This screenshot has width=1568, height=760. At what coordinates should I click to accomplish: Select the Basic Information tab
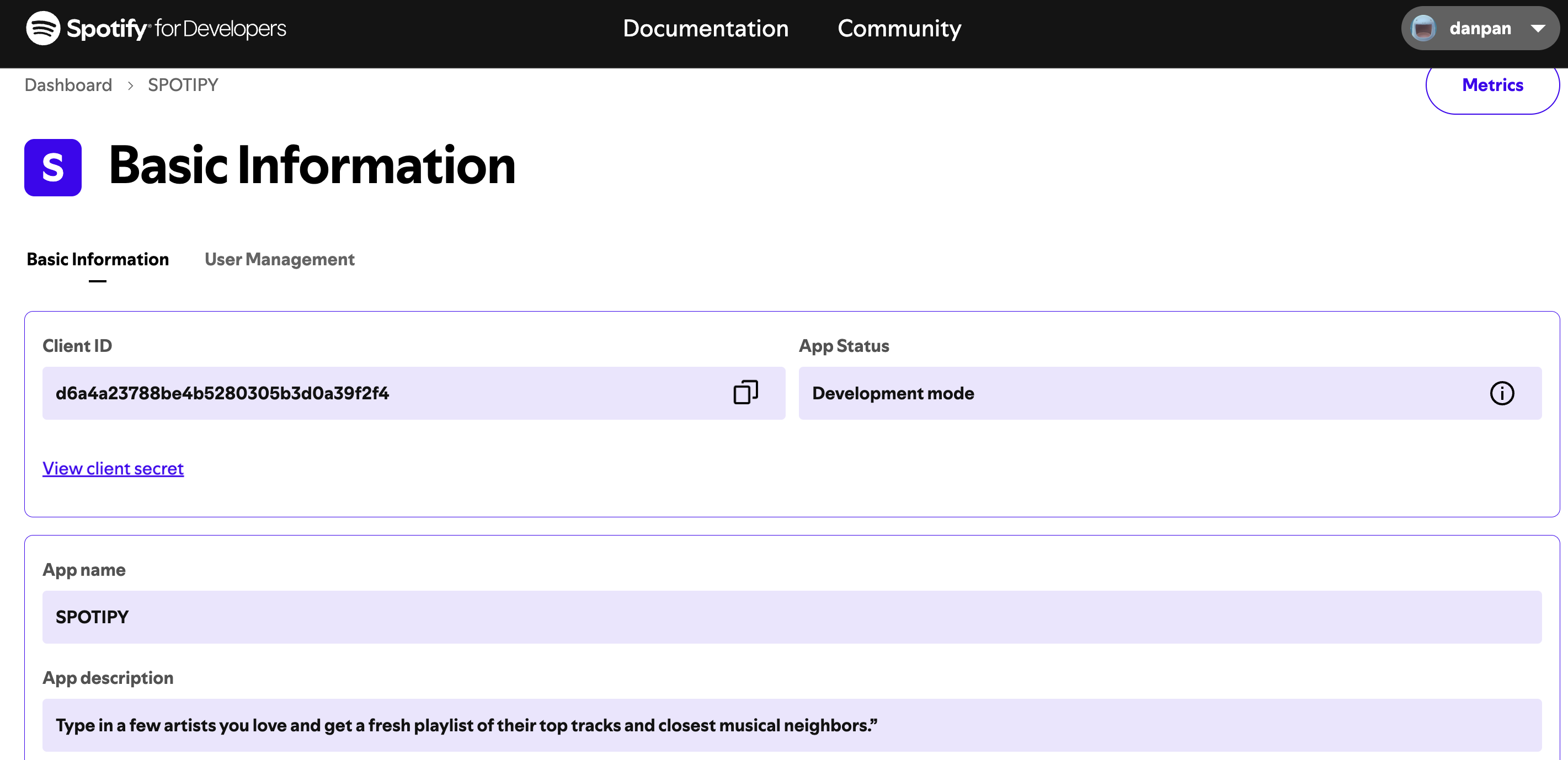pyautogui.click(x=98, y=259)
